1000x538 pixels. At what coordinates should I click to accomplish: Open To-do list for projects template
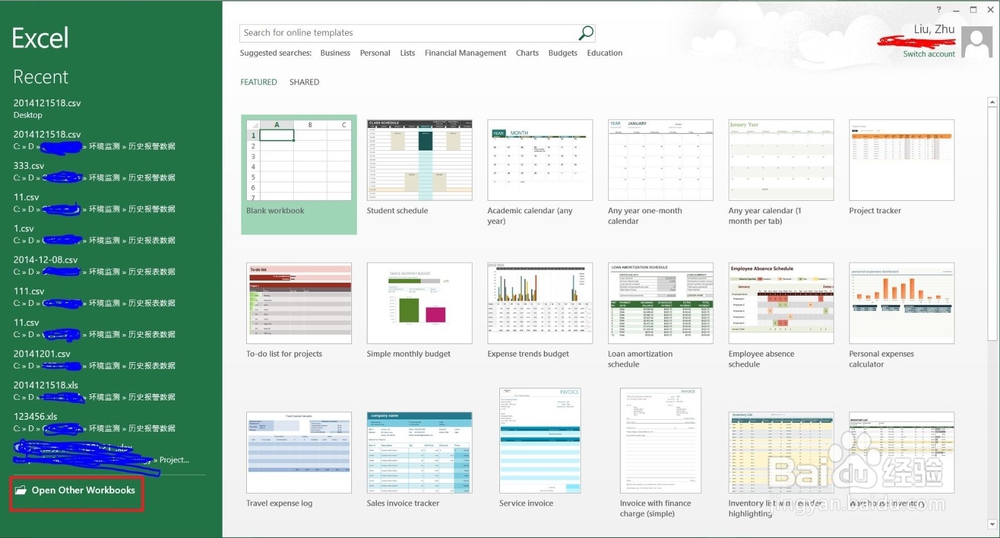[298, 311]
